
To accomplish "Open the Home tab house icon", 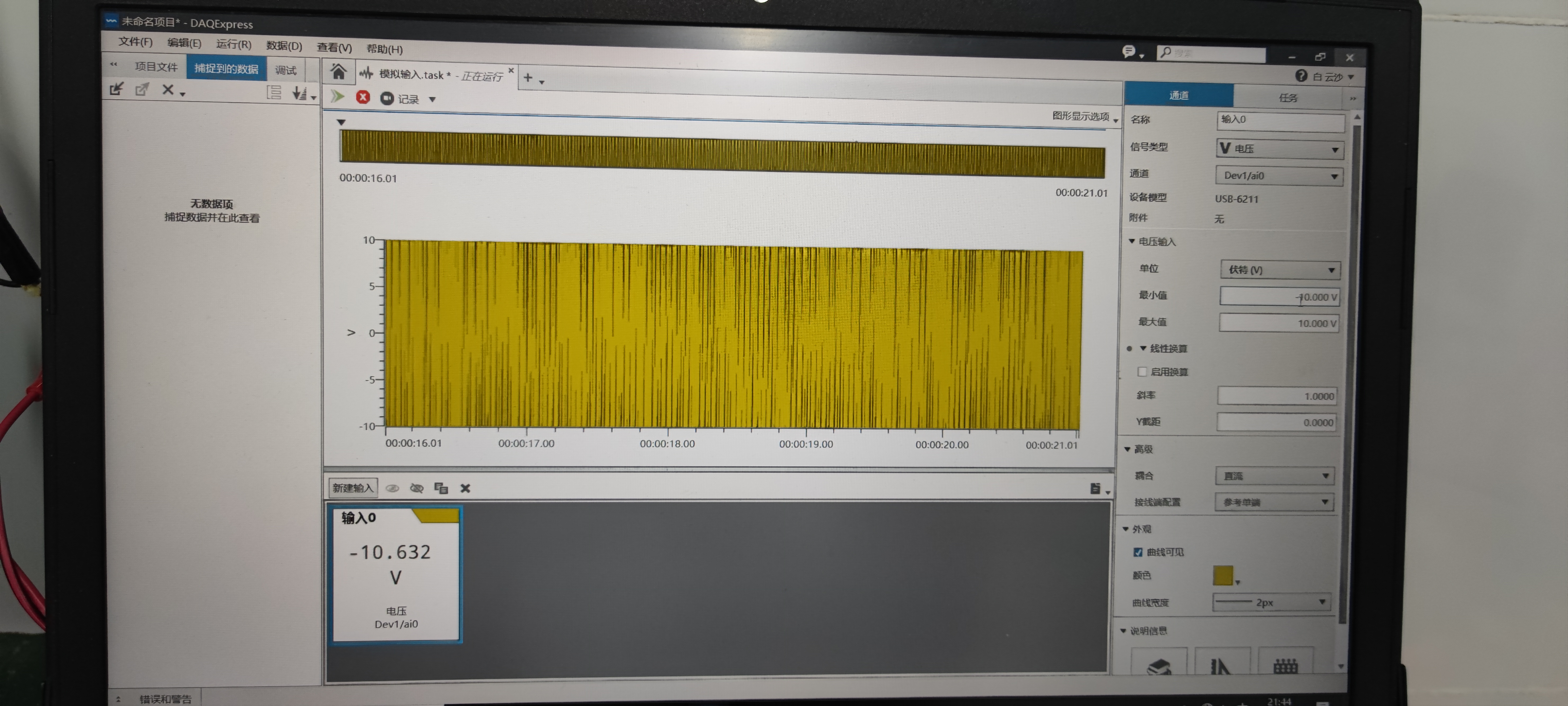I will (x=338, y=73).
